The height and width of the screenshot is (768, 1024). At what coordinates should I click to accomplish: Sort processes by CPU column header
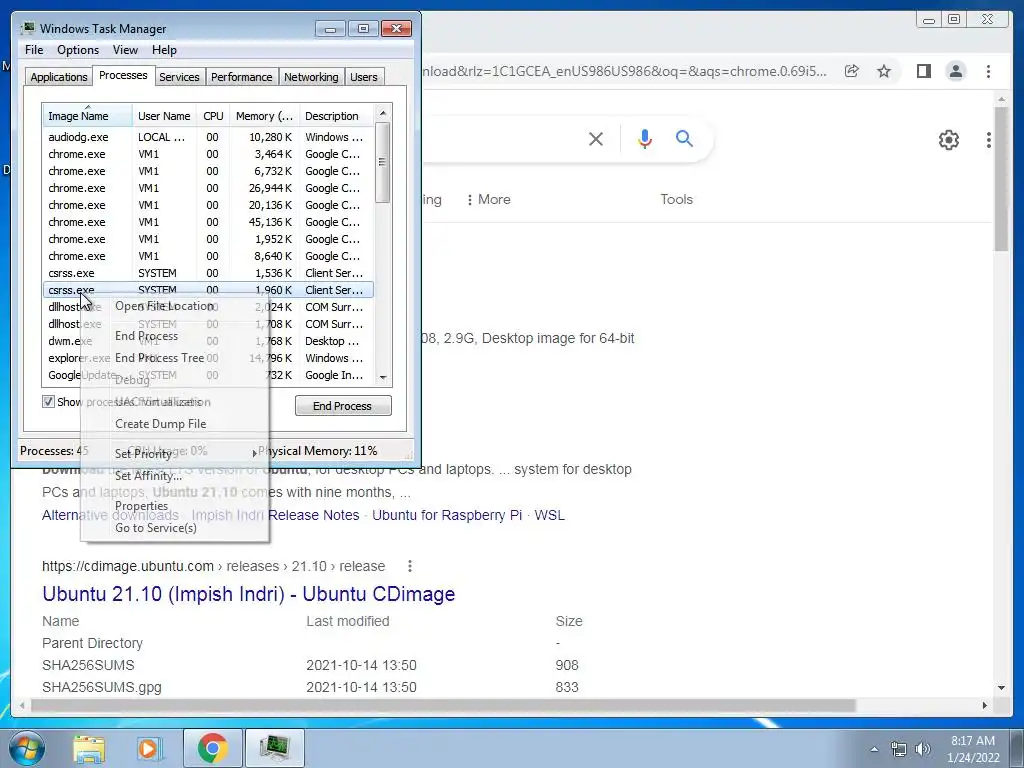(x=213, y=116)
